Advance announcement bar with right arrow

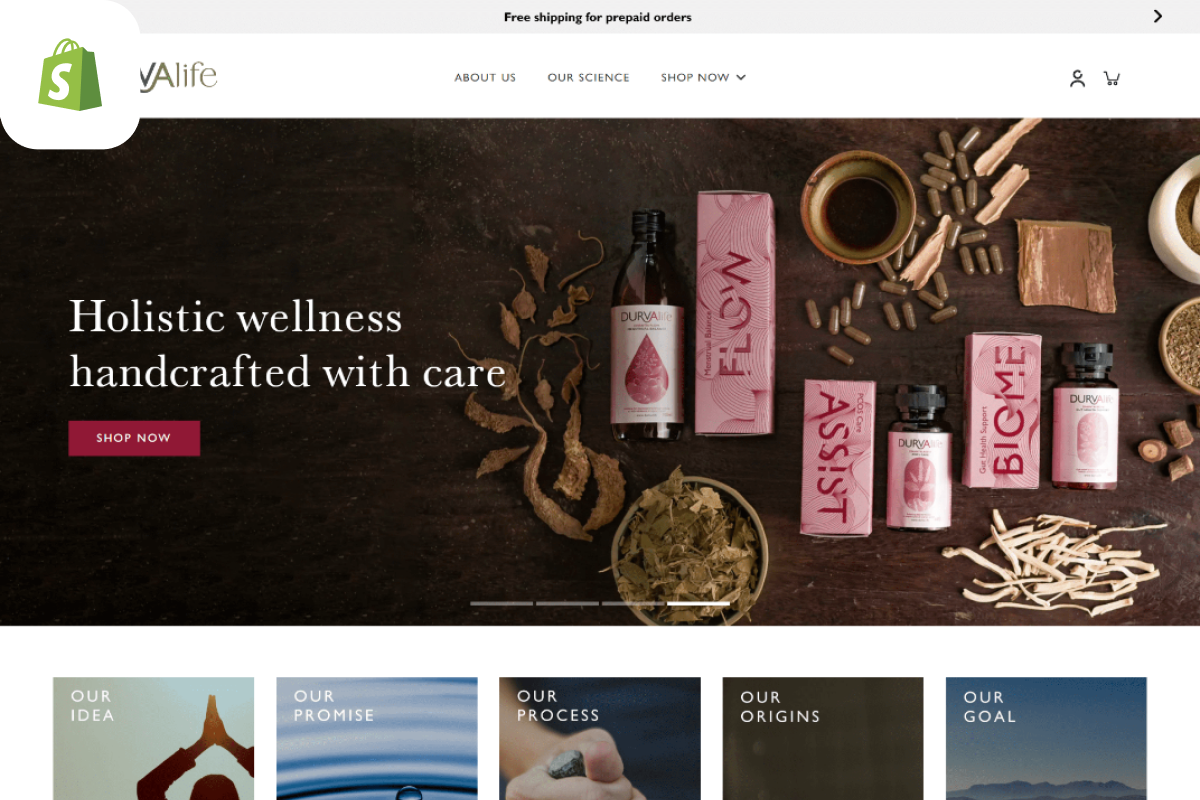[1158, 16]
